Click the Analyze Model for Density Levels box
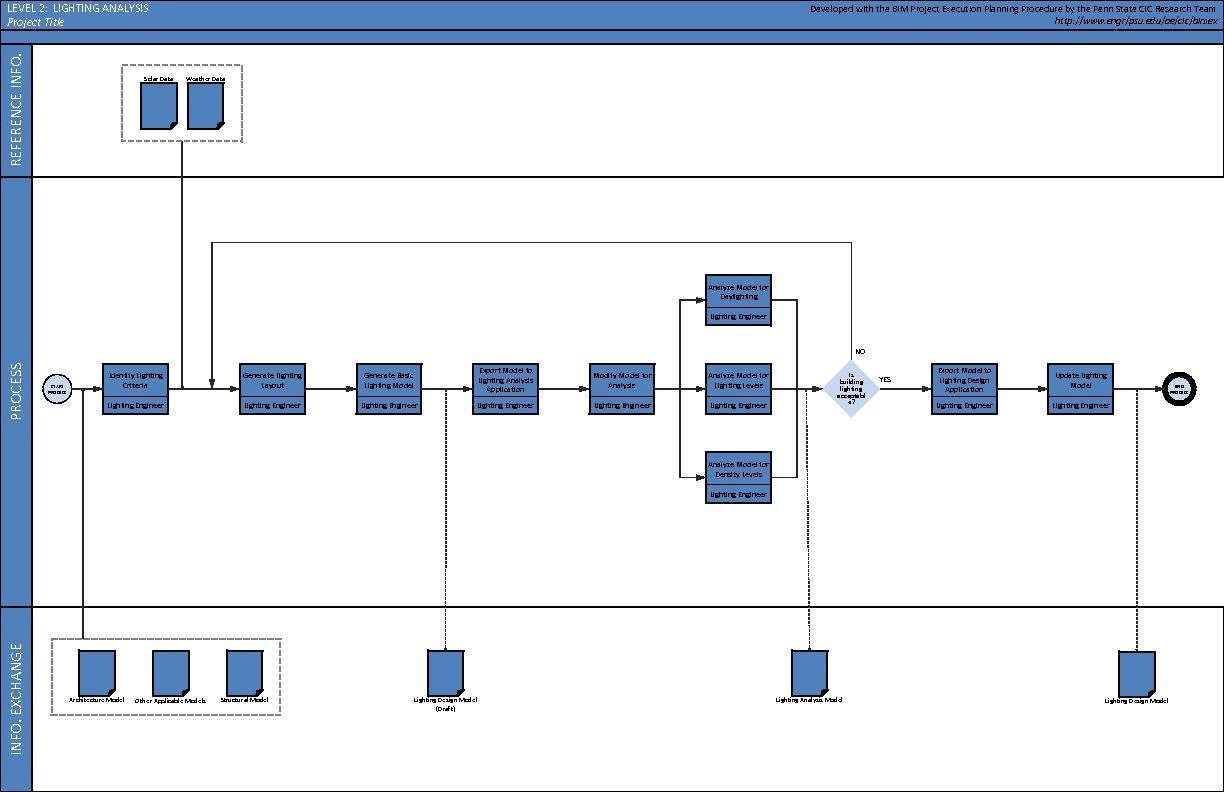The height and width of the screenshot is (792, 1224). click(738, 477)
